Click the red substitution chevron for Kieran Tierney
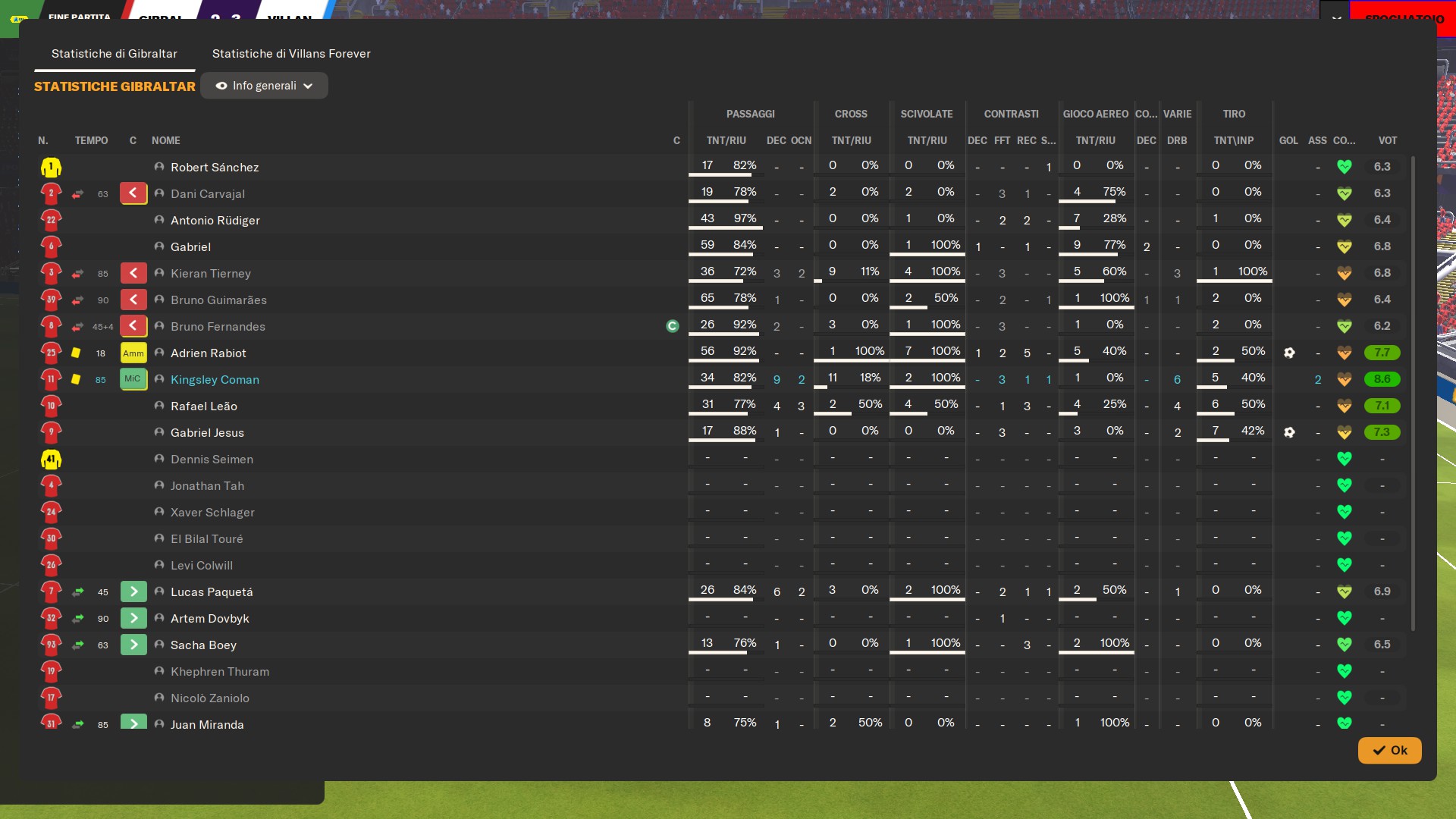The image size is (1456, 819). (x=133, y=273)
